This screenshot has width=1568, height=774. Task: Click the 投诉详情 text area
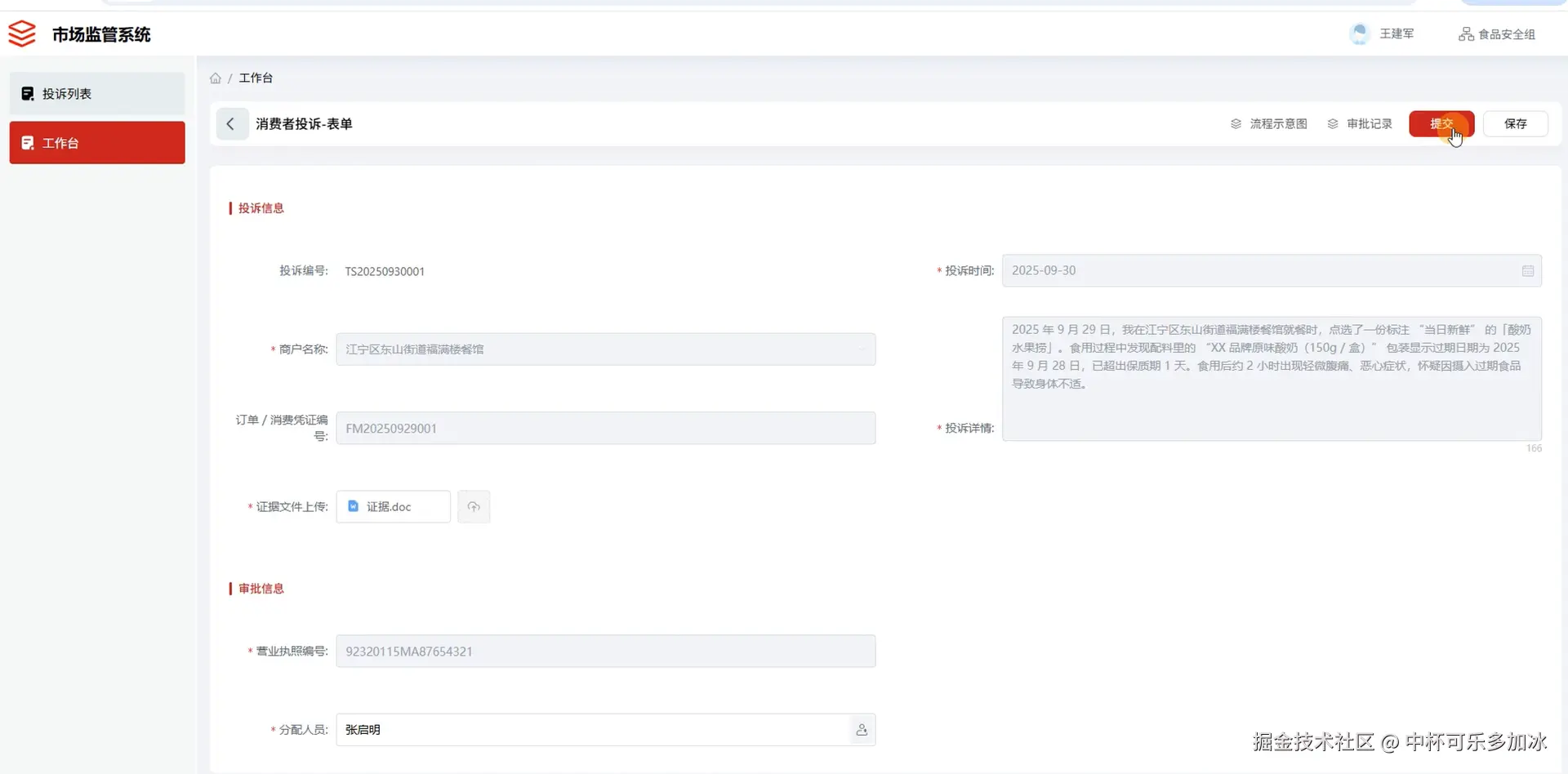pos(1272,379)
